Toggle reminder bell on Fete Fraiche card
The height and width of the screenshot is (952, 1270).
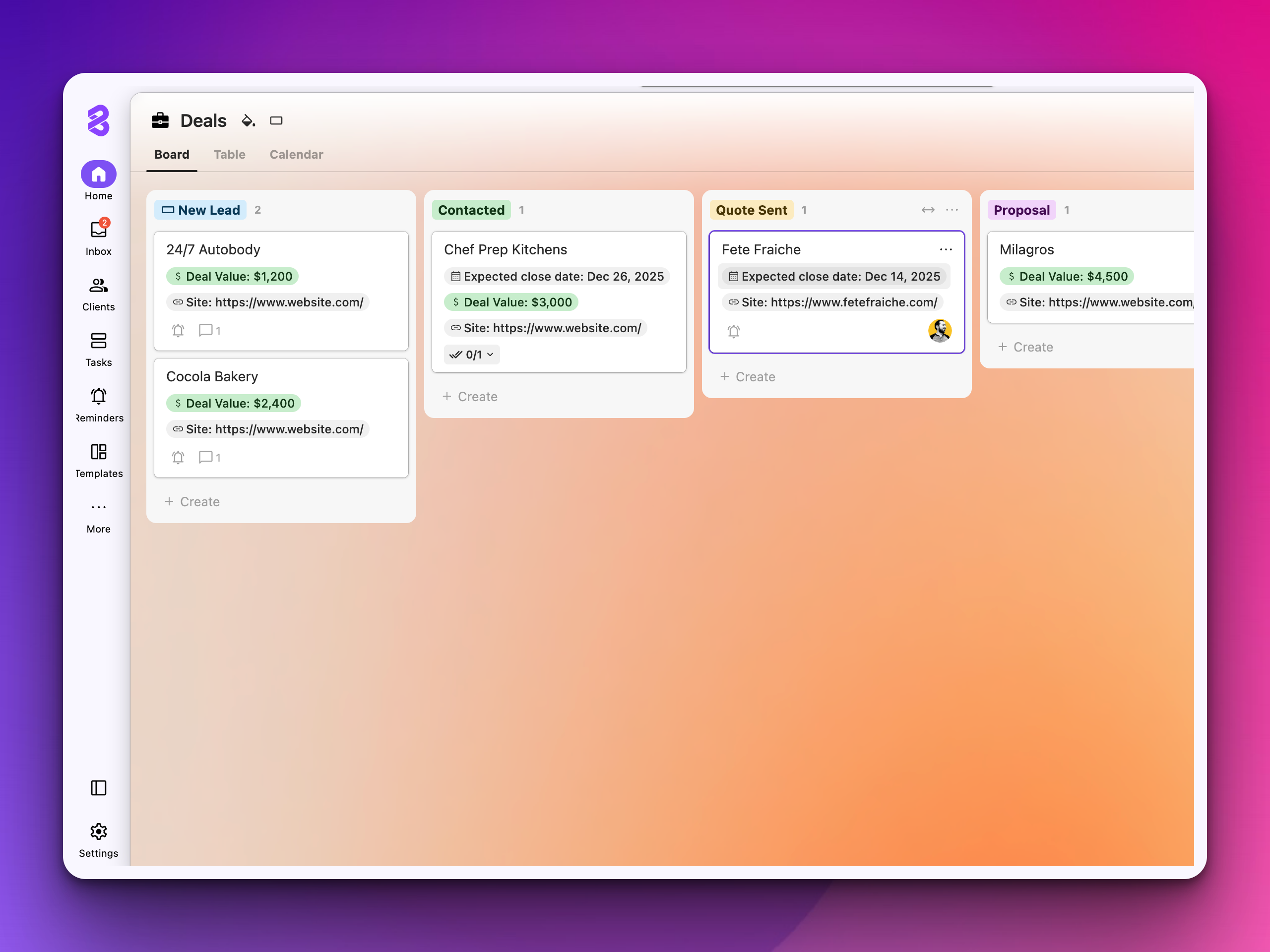[x=733, y=331]
